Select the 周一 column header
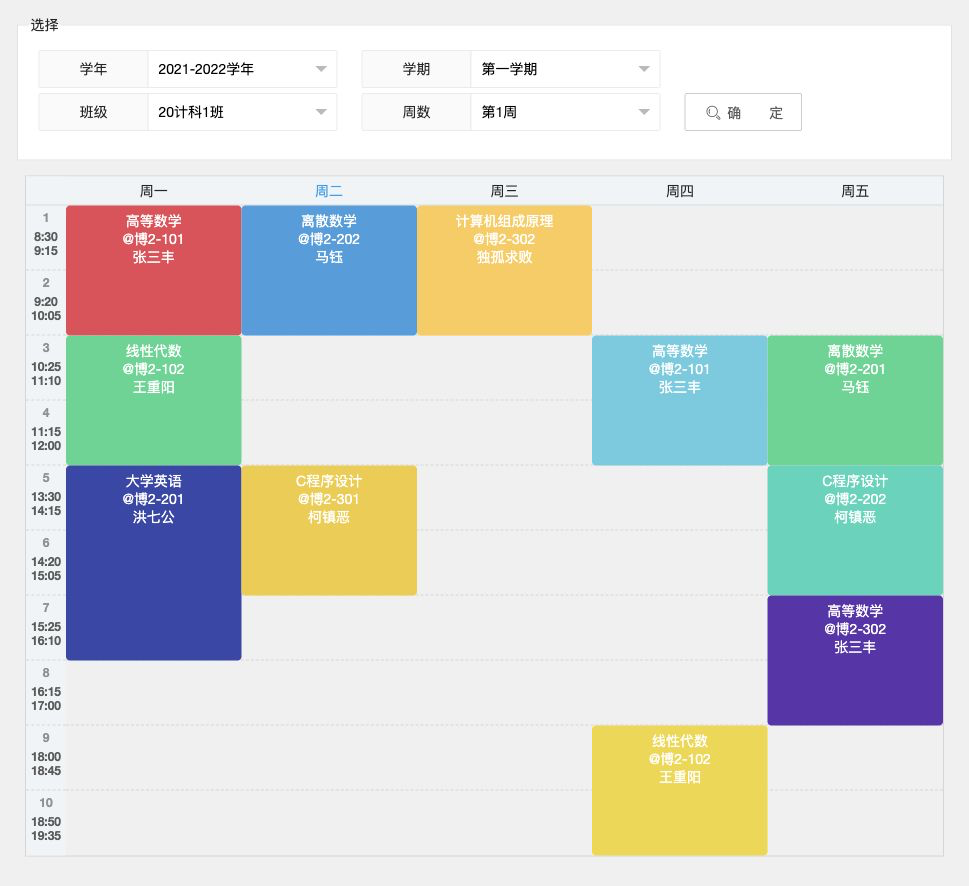The width and height of the screenshot is (969, 886). [153, 191]
